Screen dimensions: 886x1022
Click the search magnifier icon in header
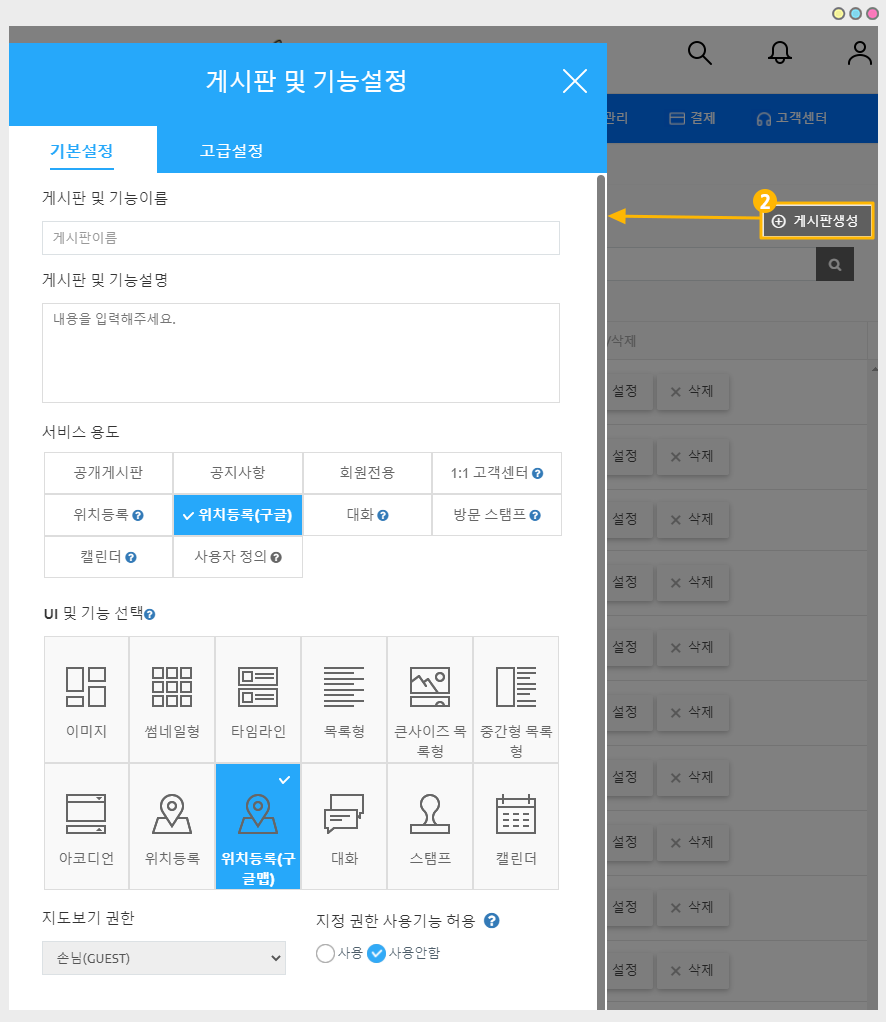pos(700,53)
